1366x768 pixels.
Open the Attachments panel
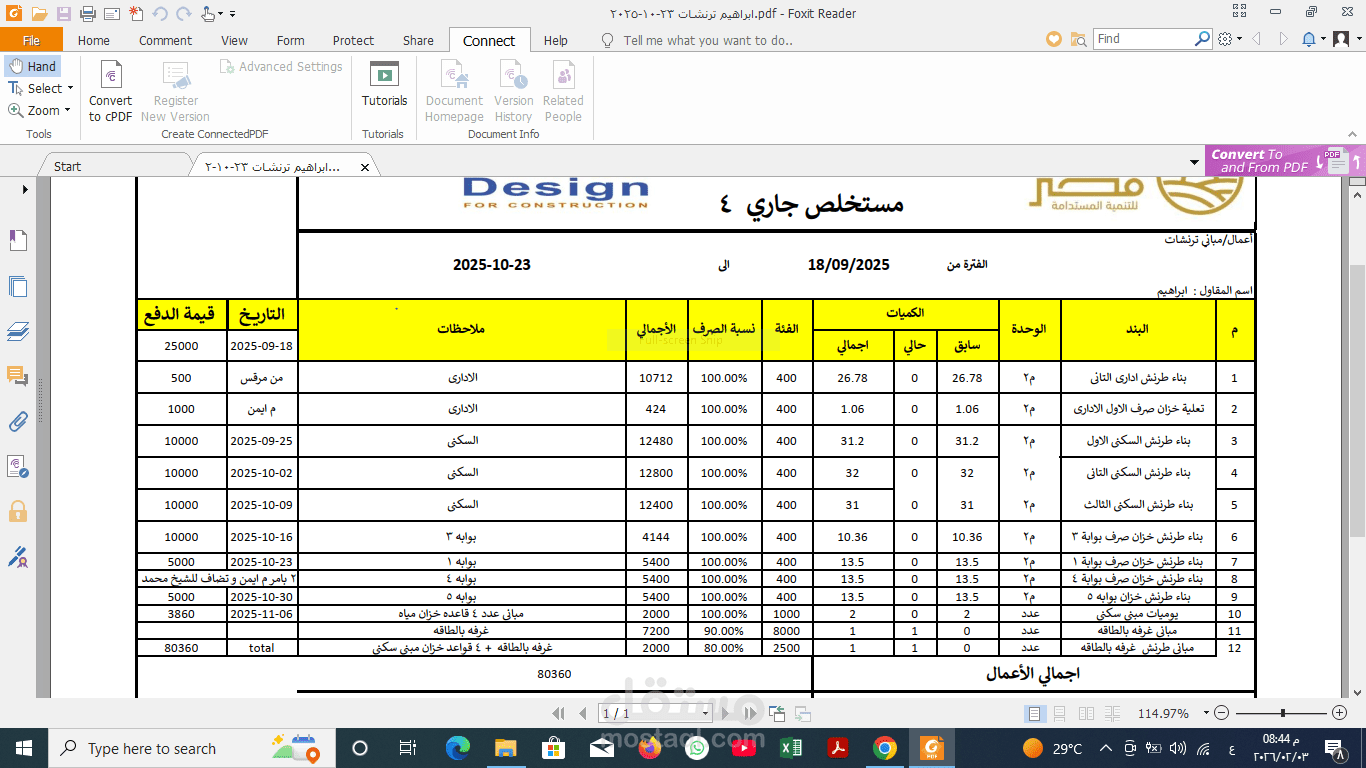[17, 422]
